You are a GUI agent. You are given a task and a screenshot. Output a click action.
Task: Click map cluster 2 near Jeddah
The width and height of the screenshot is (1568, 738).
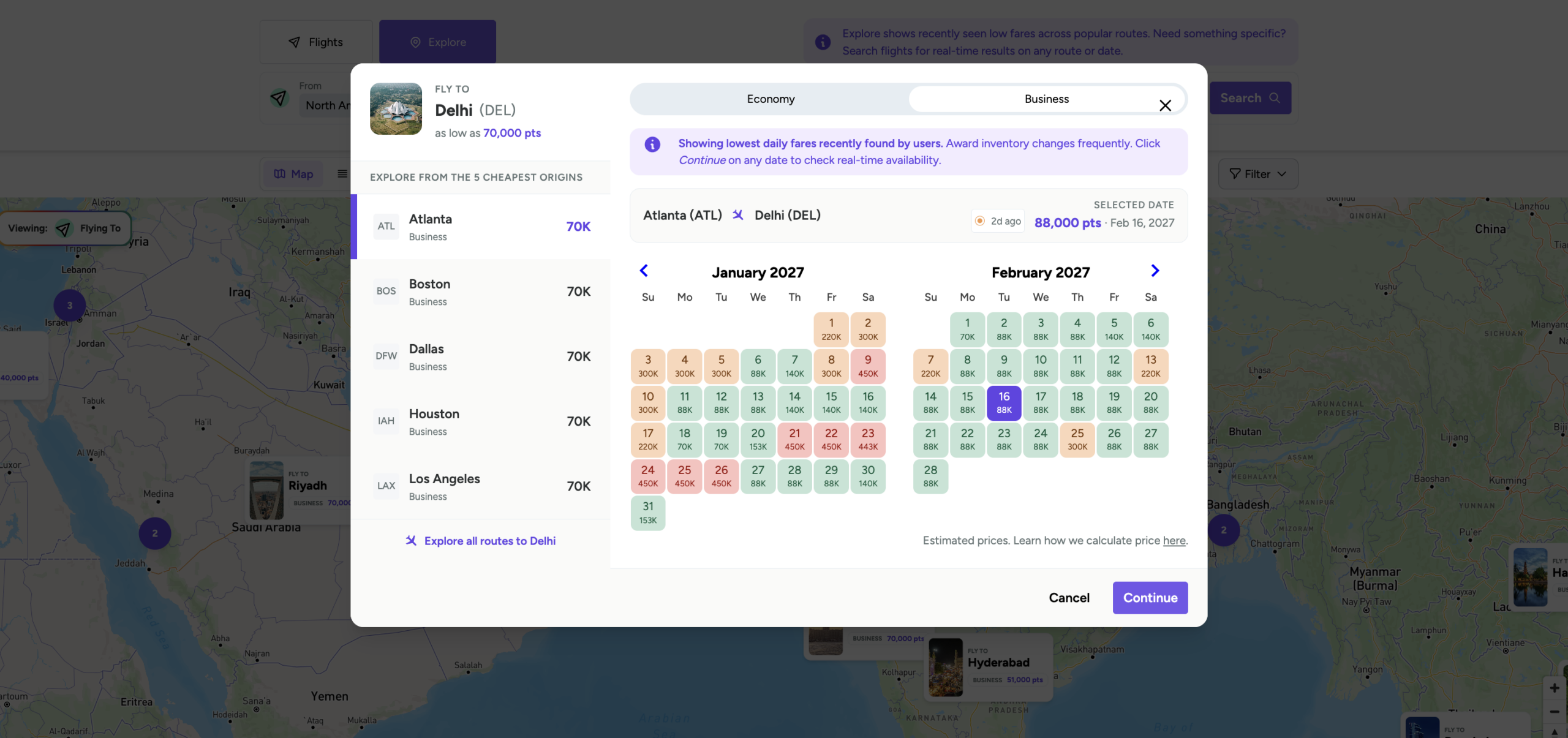(155, 533)
